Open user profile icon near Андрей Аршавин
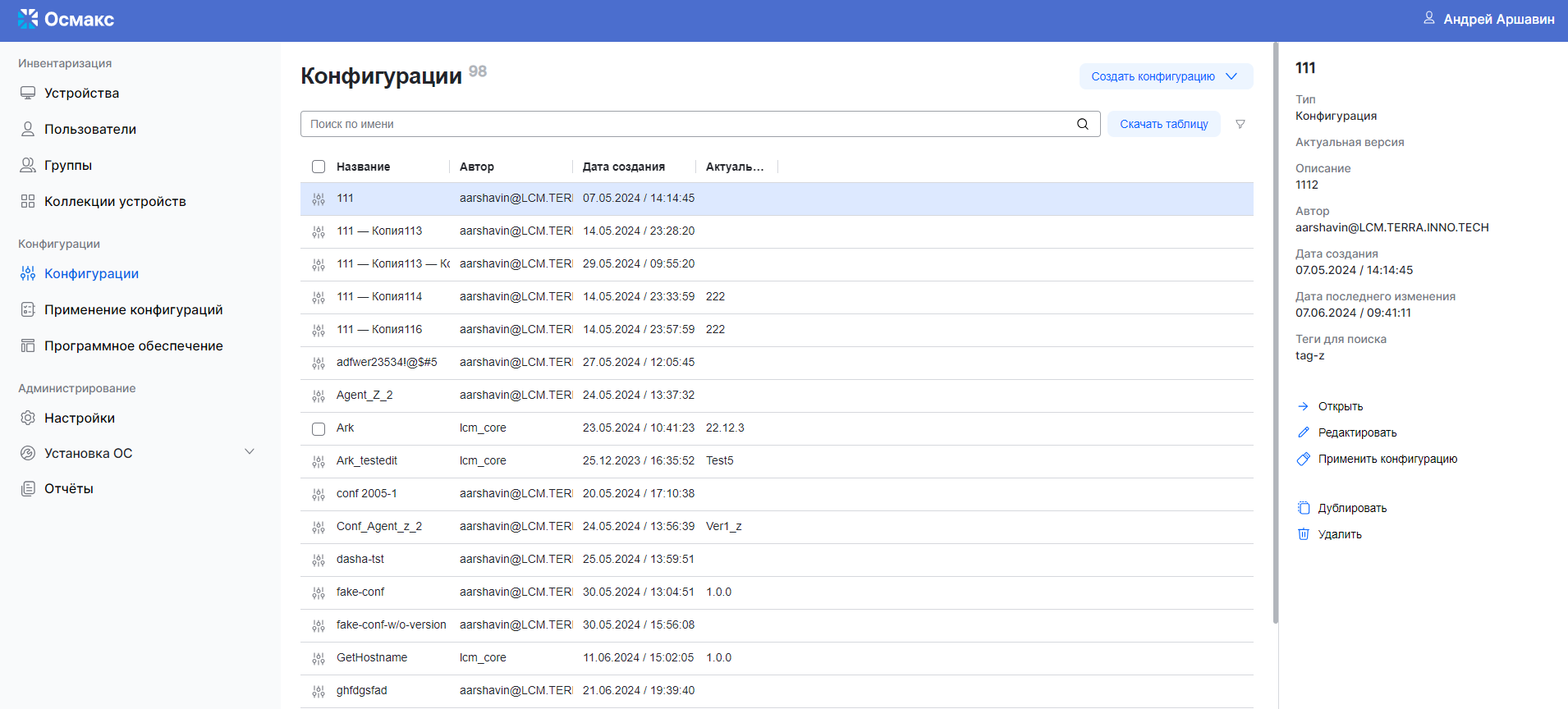The height and width of the screenshot is (709, 1568). coord(1428,18)
